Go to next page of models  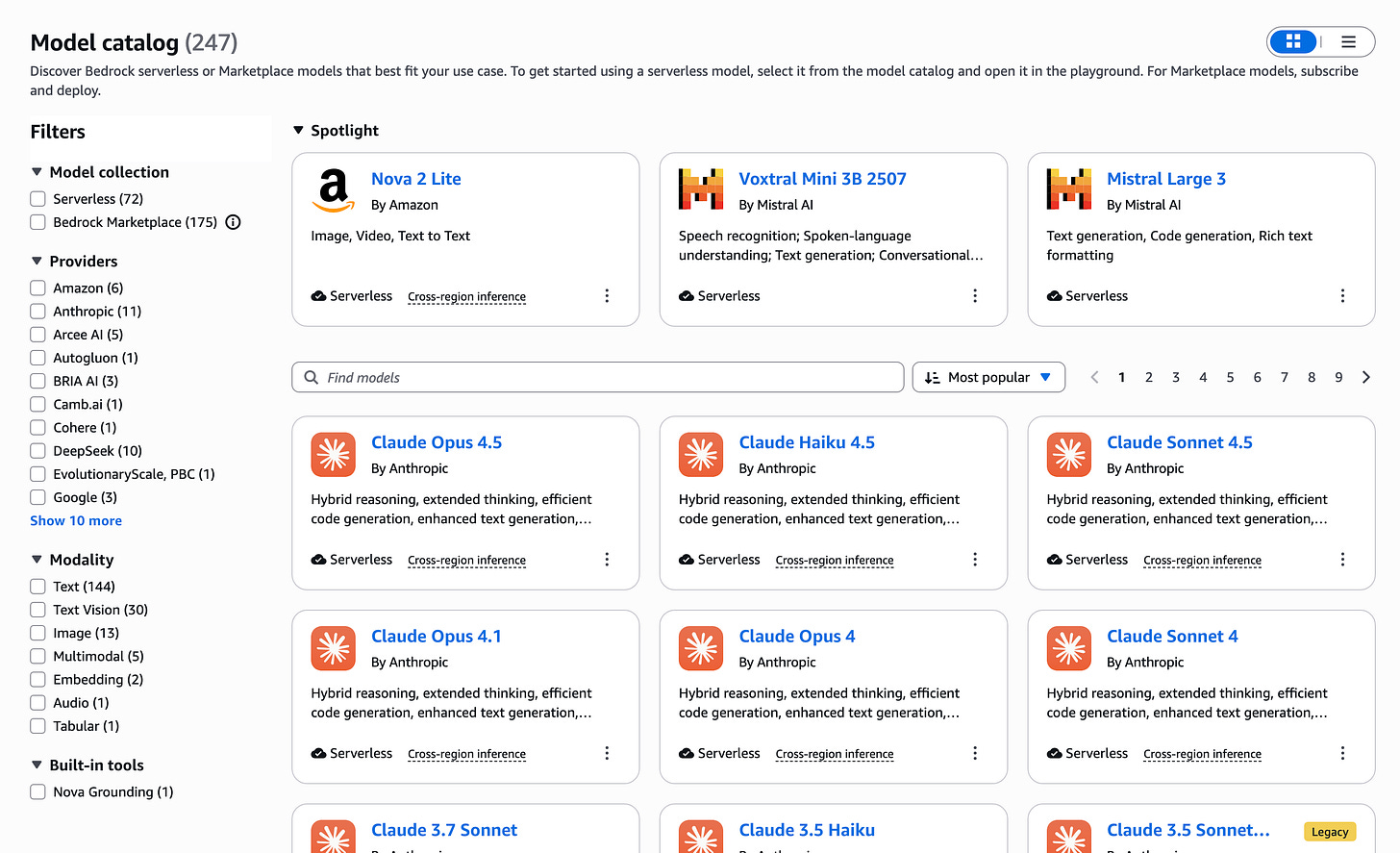(1366, 377)
